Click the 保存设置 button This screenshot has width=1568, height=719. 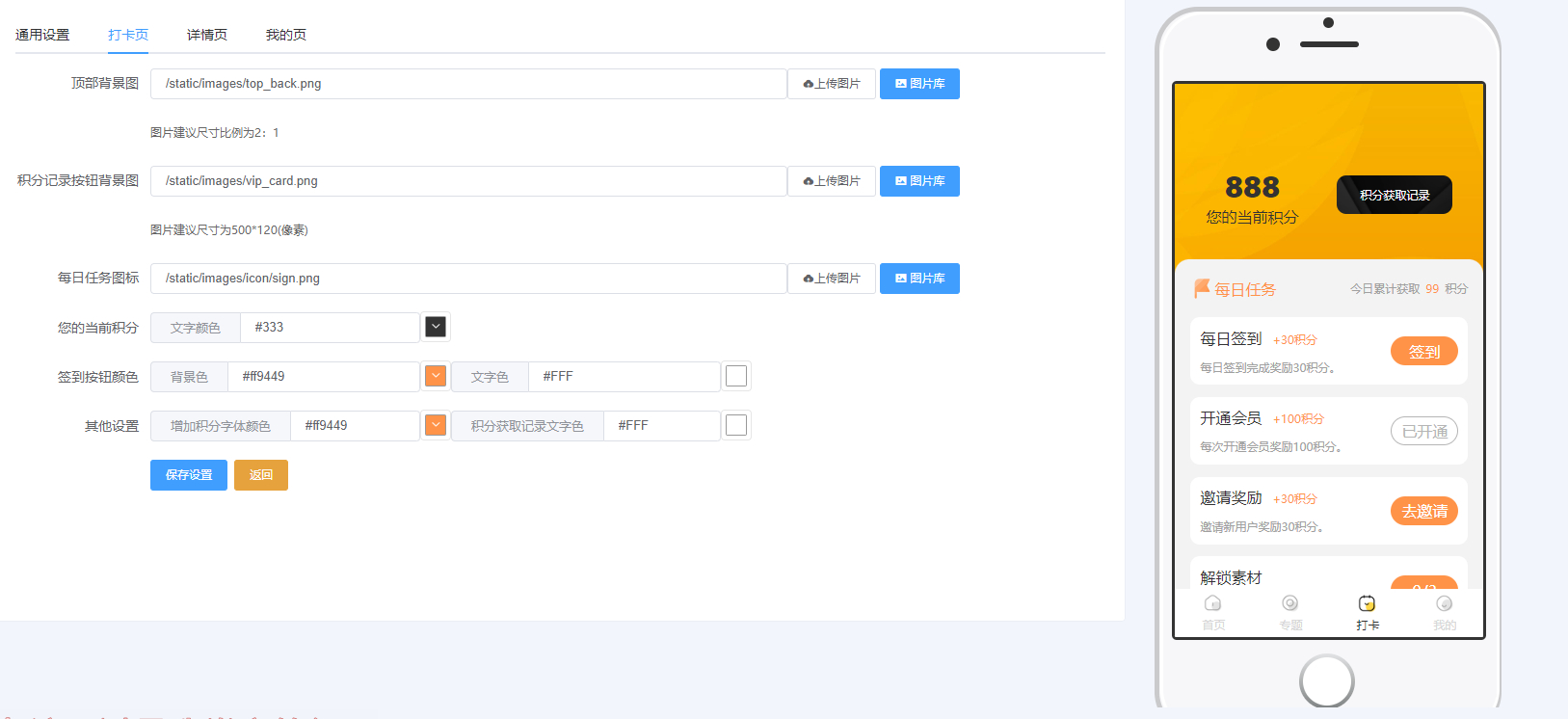click(x=189, y=475)
